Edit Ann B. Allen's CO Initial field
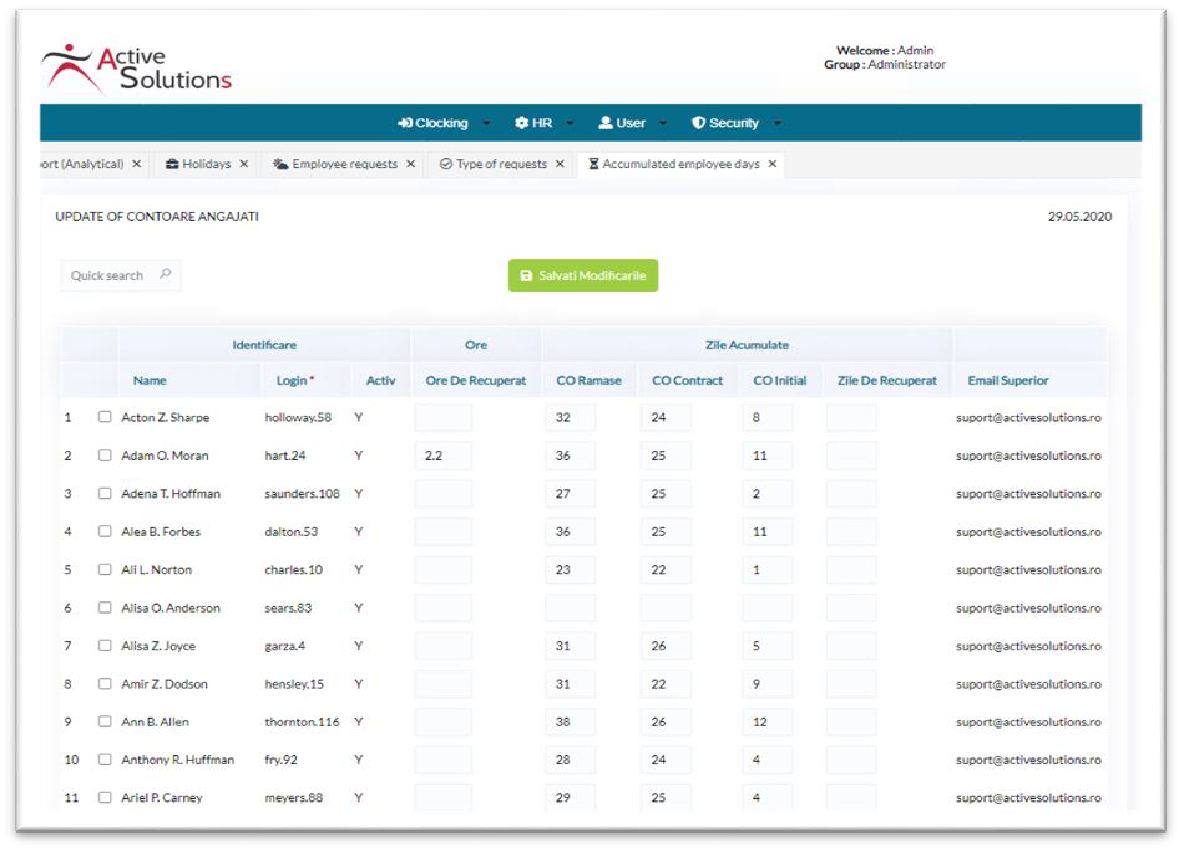 click(767, 721)
